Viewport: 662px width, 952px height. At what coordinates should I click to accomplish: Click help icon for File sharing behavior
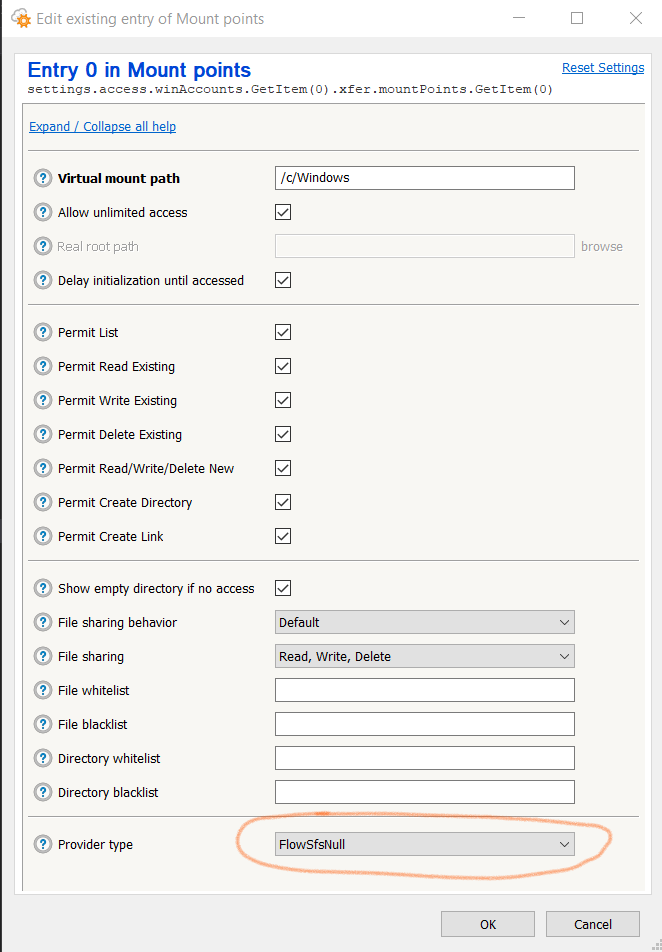[43, 622]
